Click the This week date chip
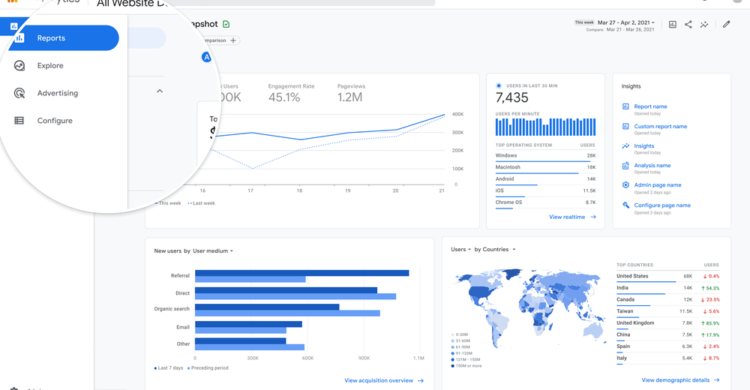Viewport: 750px width, 390px height. (584, 22)
